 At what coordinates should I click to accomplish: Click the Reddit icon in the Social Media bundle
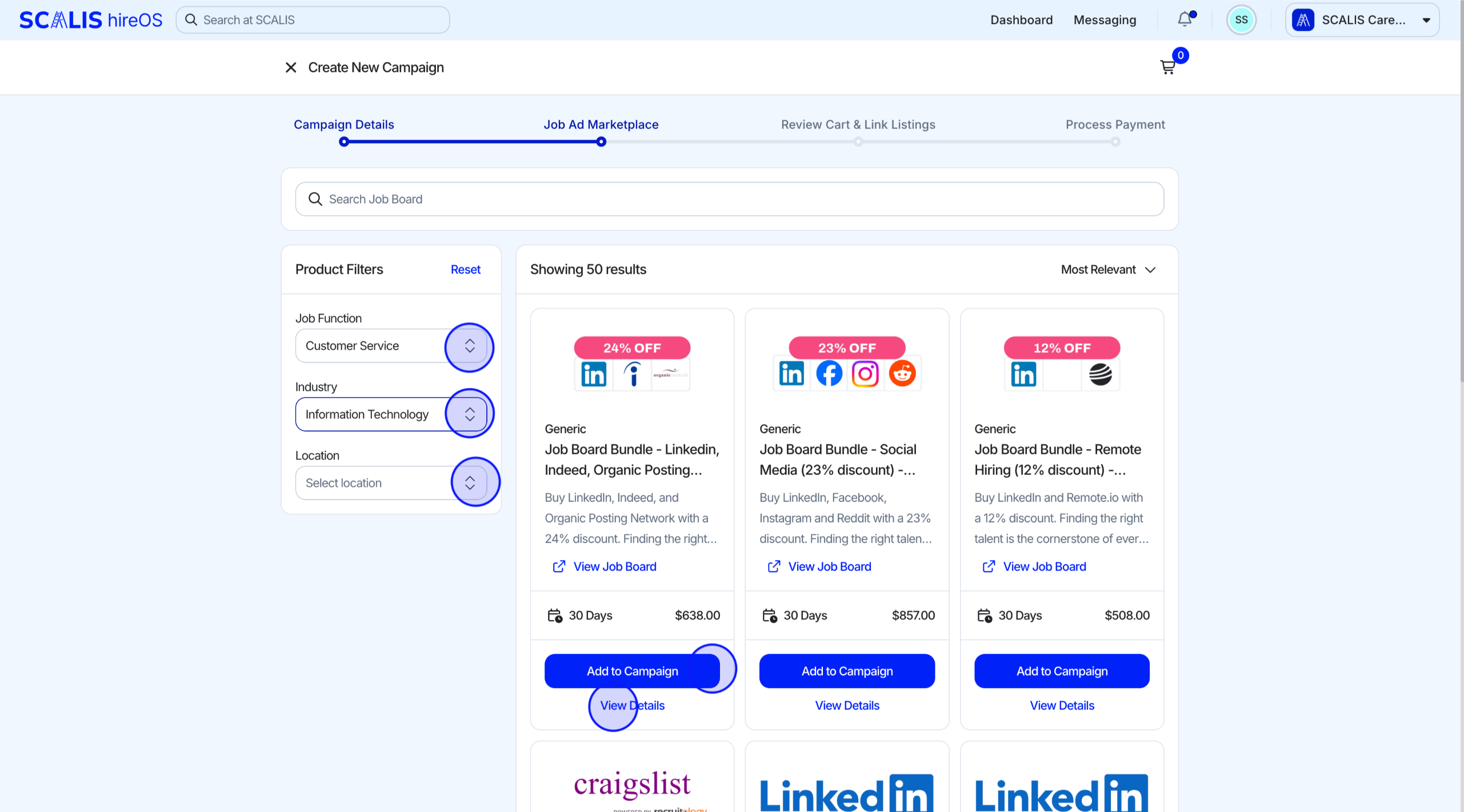point(902,374)
